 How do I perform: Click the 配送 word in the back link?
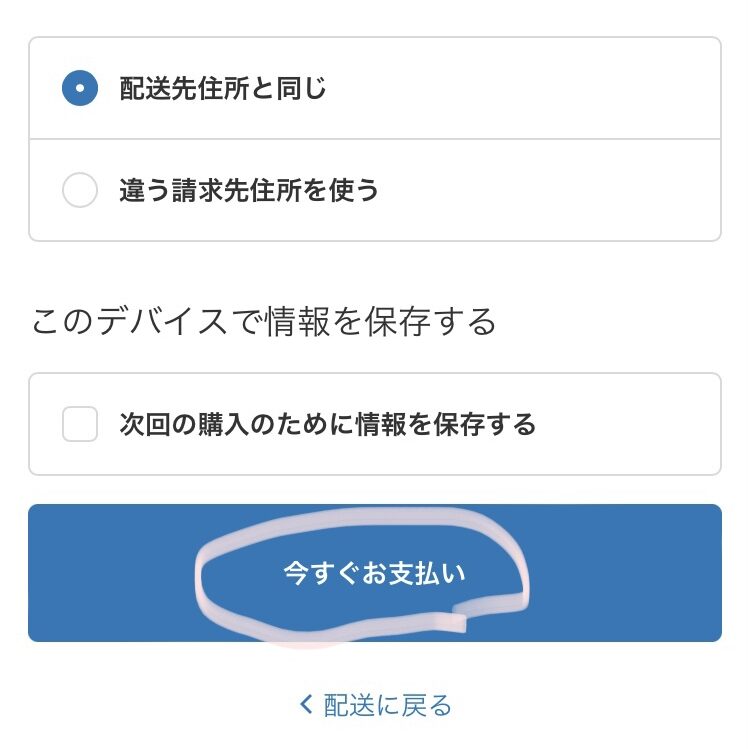[x=349, y=705]
